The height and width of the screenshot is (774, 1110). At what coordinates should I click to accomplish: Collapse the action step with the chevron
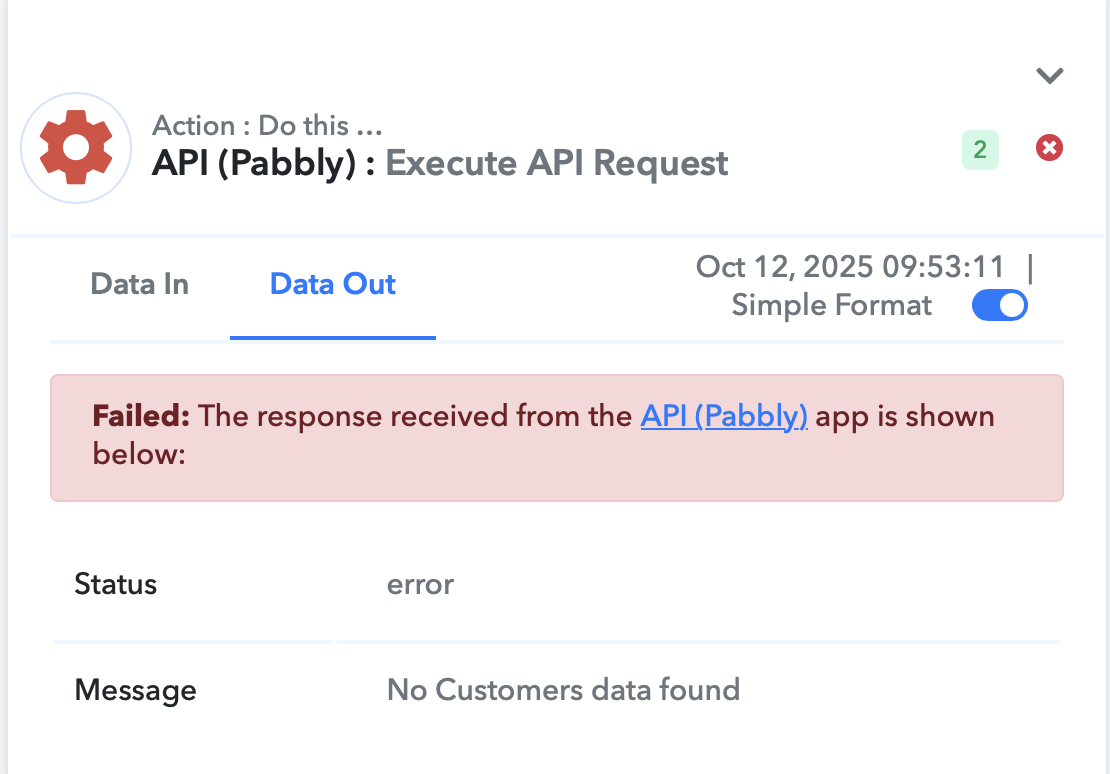click(x=1049, y=75)
